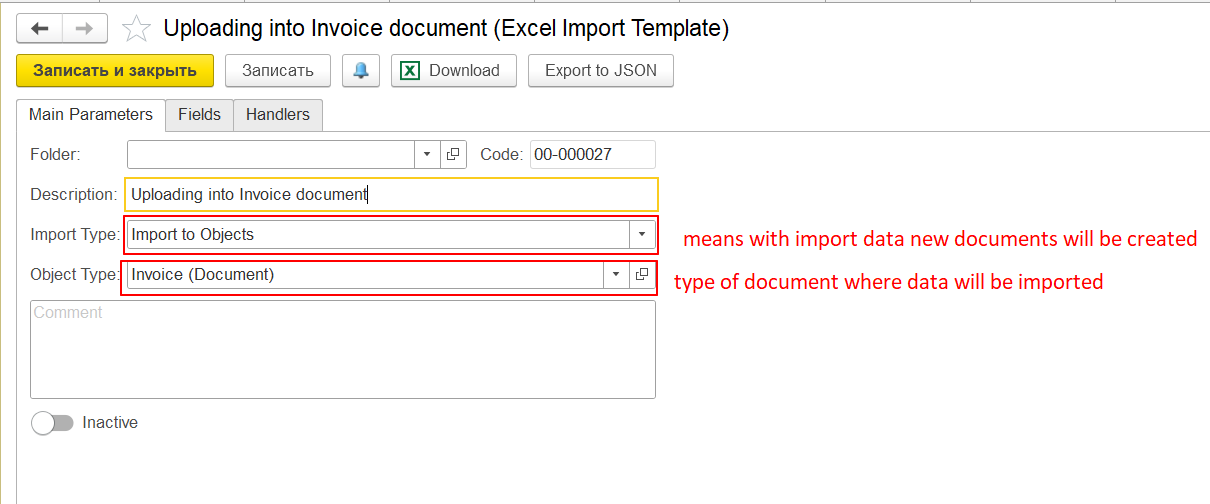Toggle the Inactive switch

[53, 423]
